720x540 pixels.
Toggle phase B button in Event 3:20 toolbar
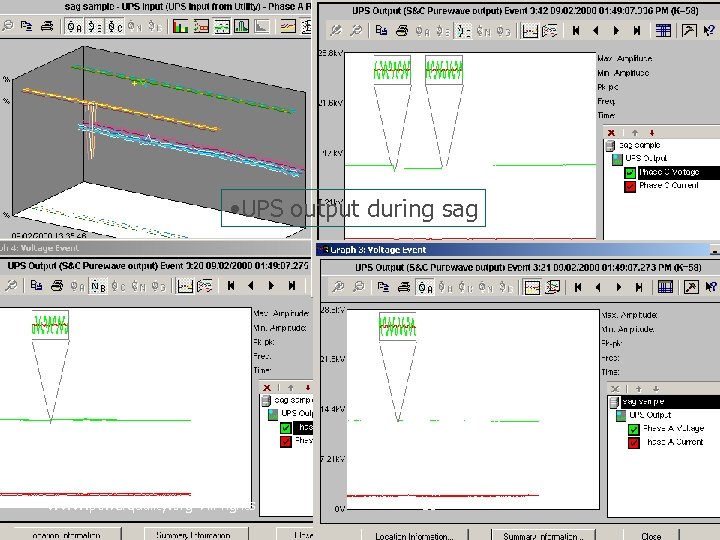pyautogui.click(x=98, y=287)
